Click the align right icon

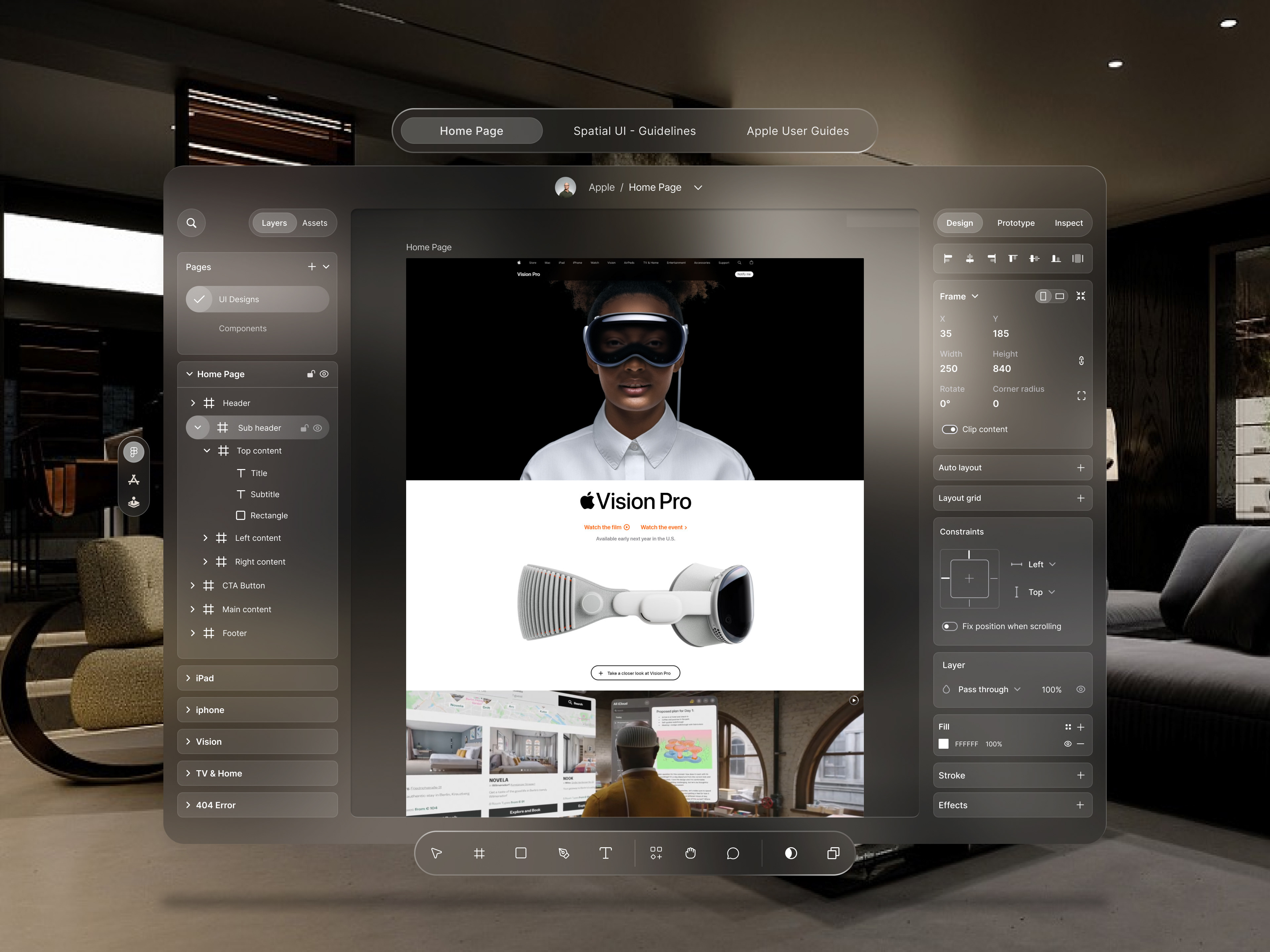pos(992,259)
